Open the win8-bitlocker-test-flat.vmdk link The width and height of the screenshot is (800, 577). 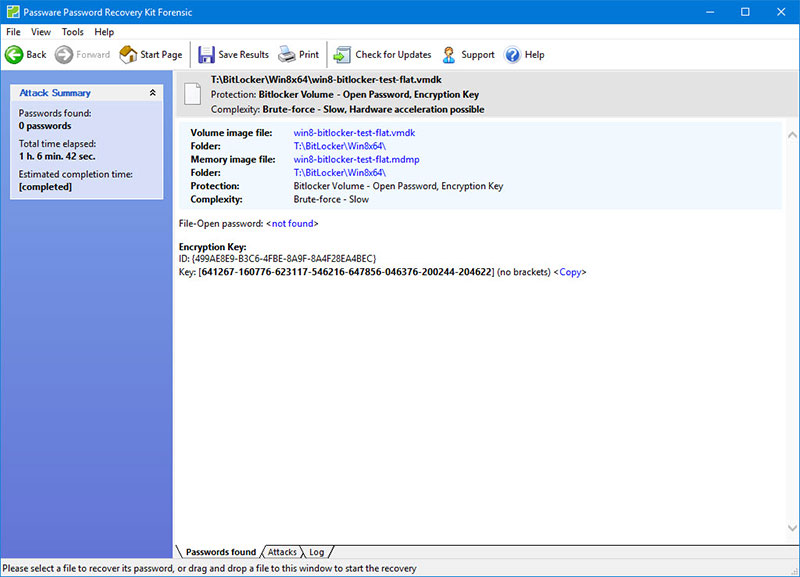click(354, 133)
